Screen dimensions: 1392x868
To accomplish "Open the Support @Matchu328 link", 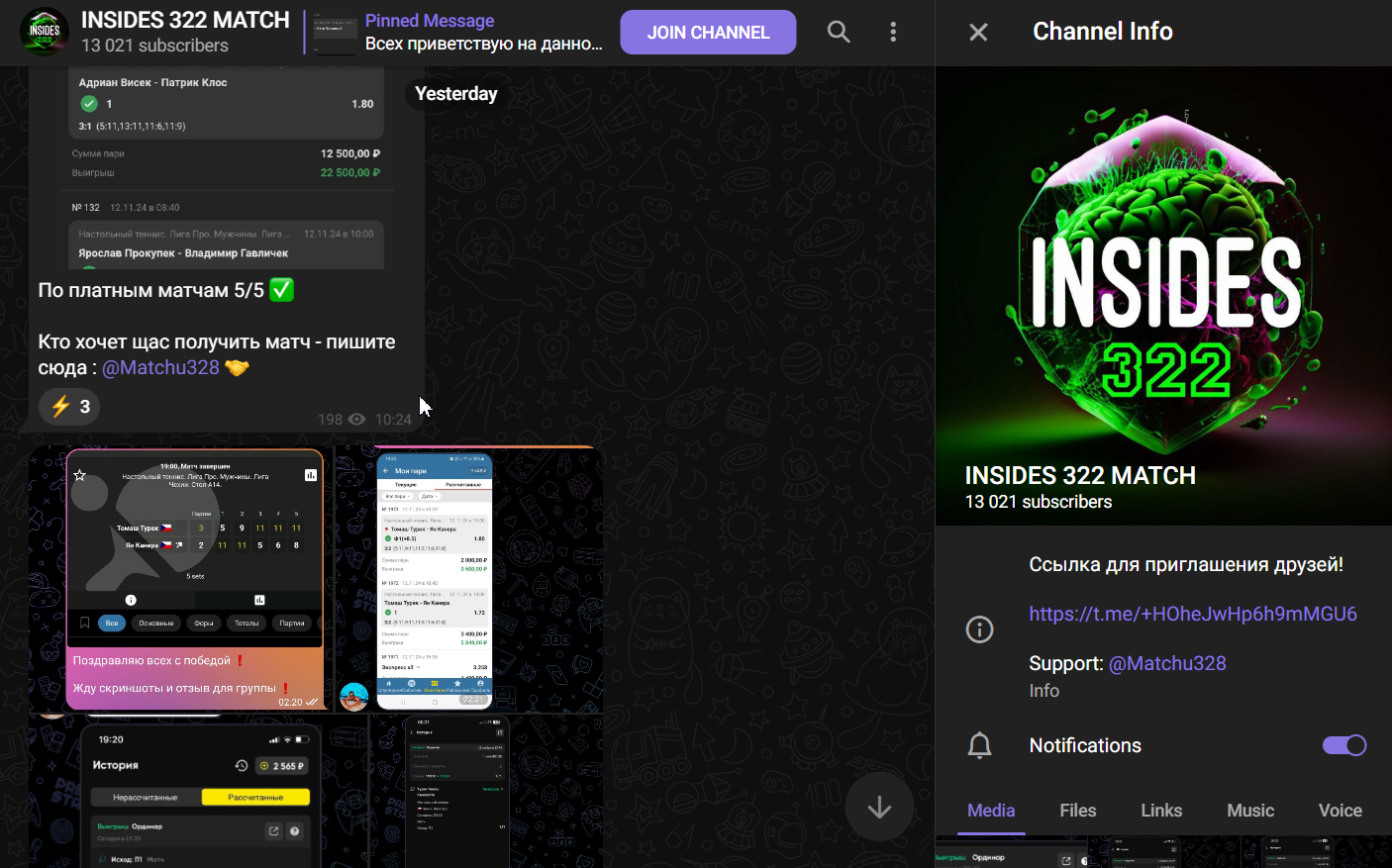I will point(1167,663).
